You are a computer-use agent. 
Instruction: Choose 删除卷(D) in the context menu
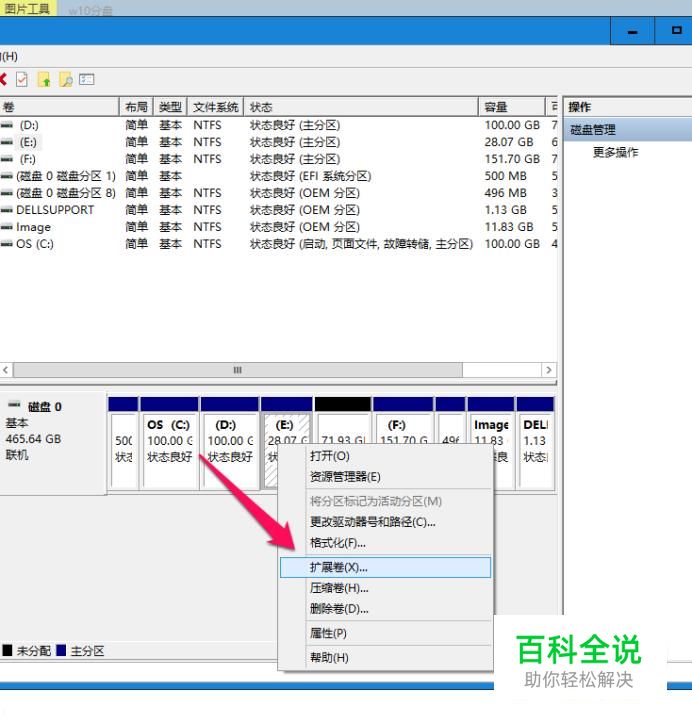coord(385,609)
